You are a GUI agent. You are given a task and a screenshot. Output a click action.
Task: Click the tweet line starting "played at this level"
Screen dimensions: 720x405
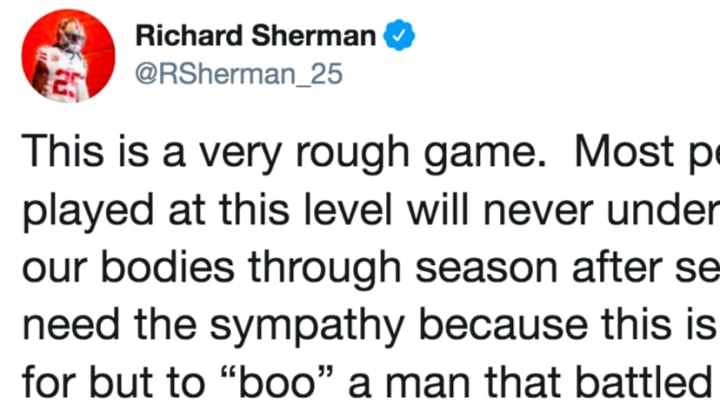pos(370,211)
